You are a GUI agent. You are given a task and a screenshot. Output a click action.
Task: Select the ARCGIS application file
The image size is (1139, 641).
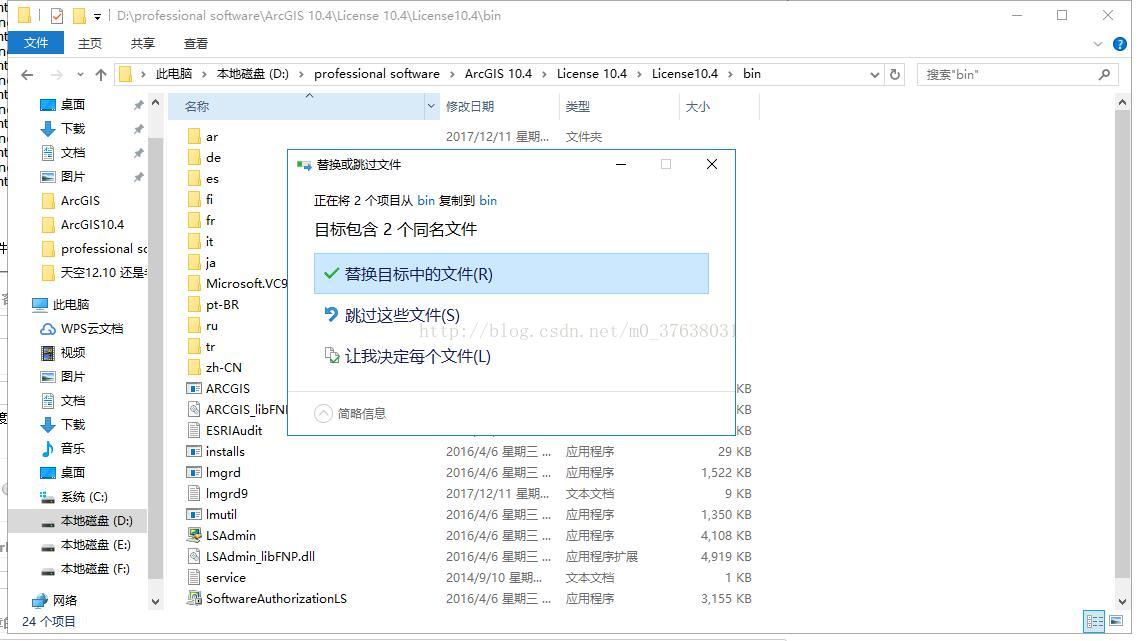point(227,389)
